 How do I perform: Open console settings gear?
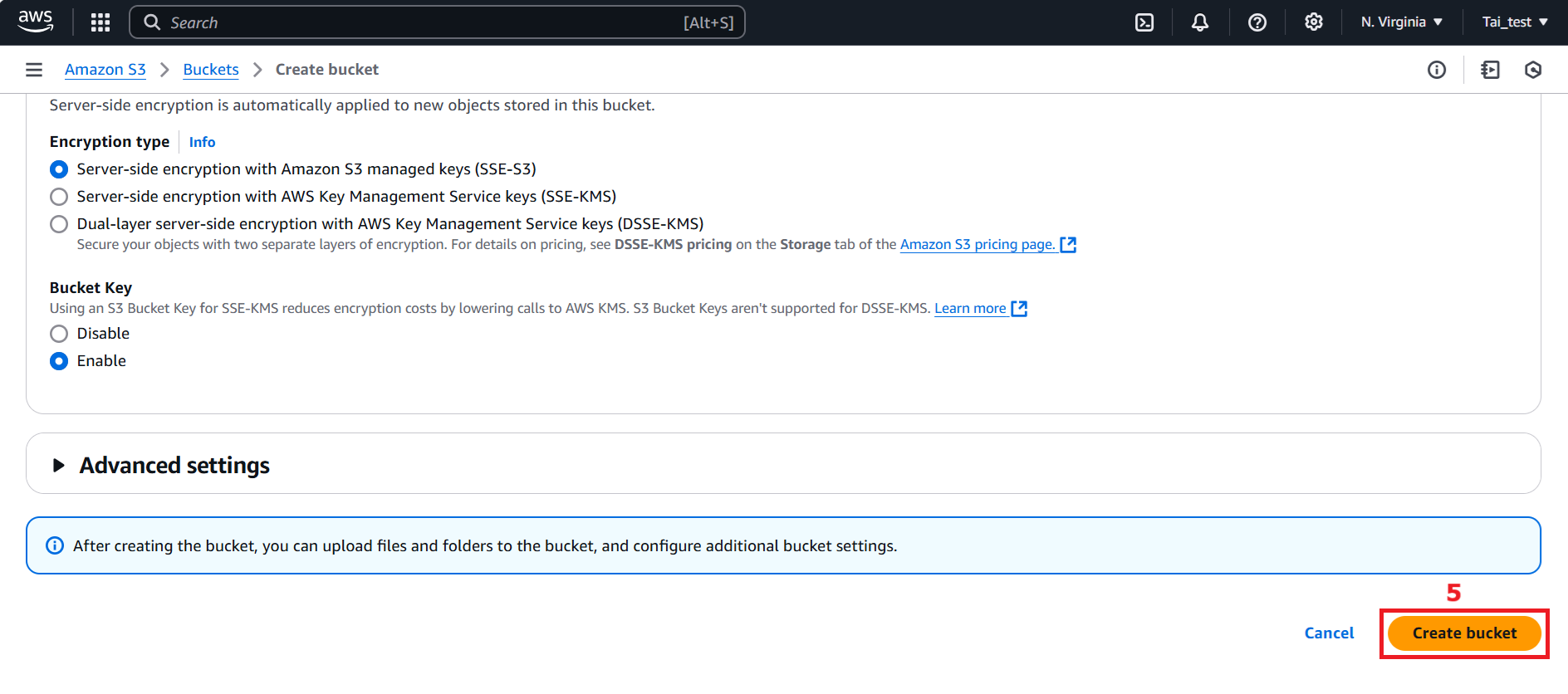(1314, 22)
